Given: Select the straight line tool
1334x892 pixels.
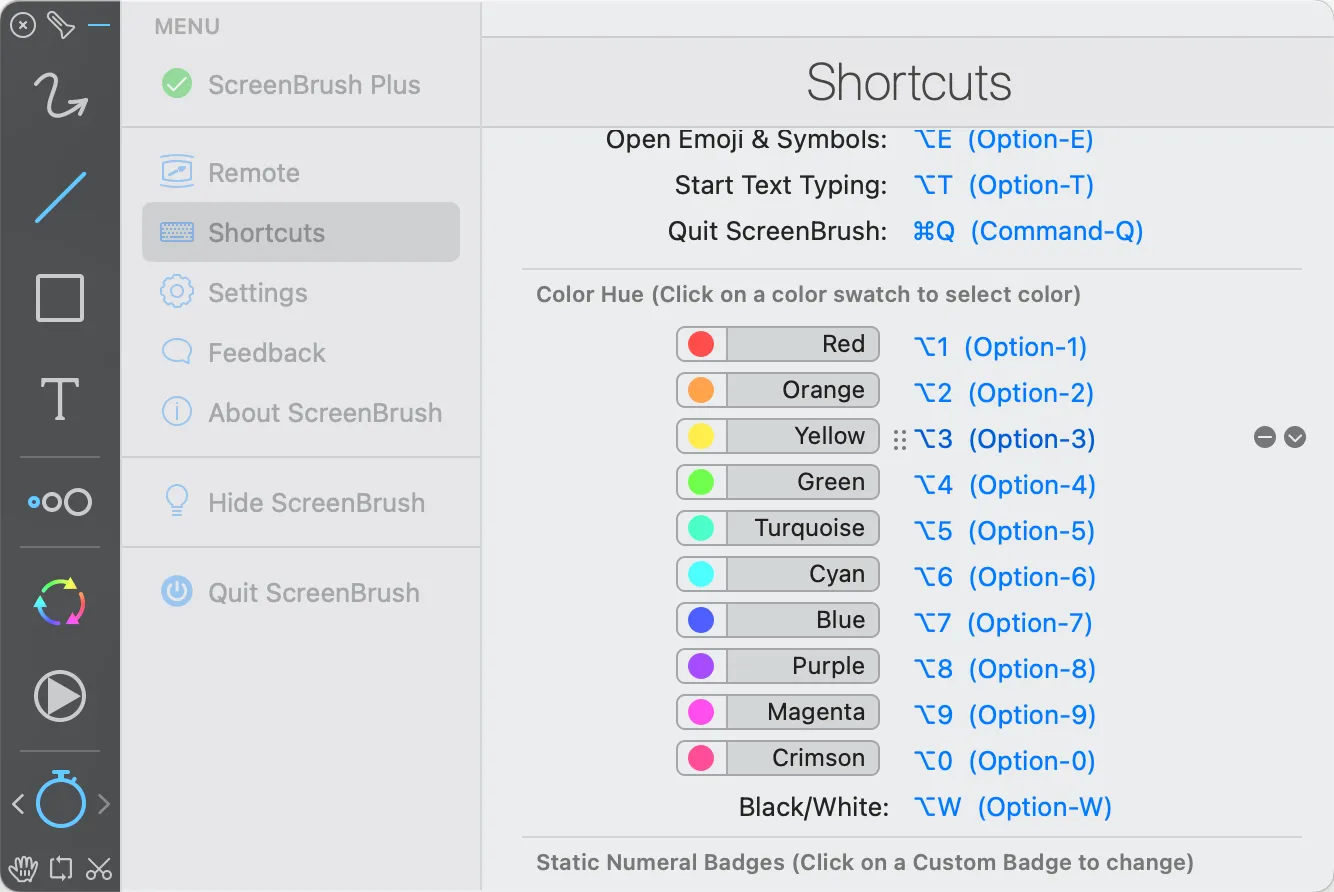Looking at the screenshot, I should [60, 197].
